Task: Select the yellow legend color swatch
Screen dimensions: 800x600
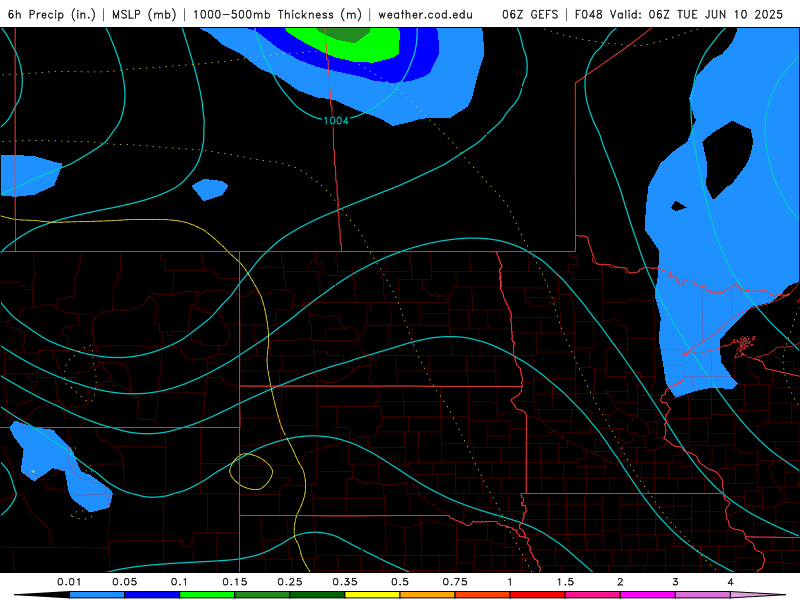Action: 372,595
